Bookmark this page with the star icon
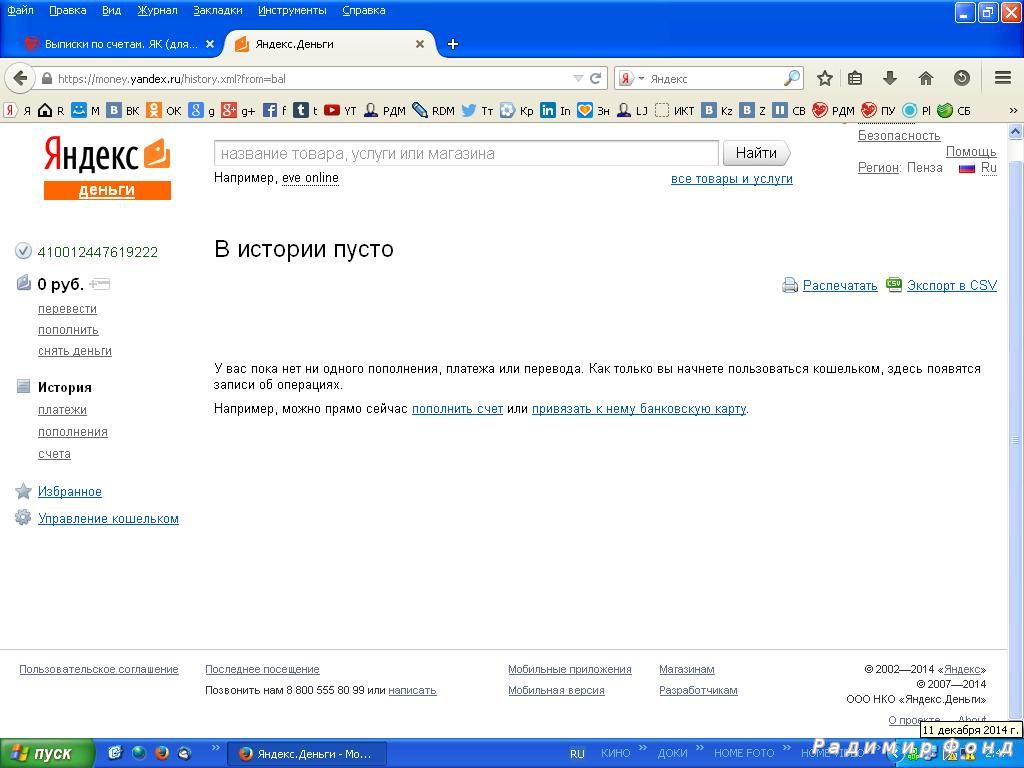1024x768 pixels. click(x=825, y=78)
